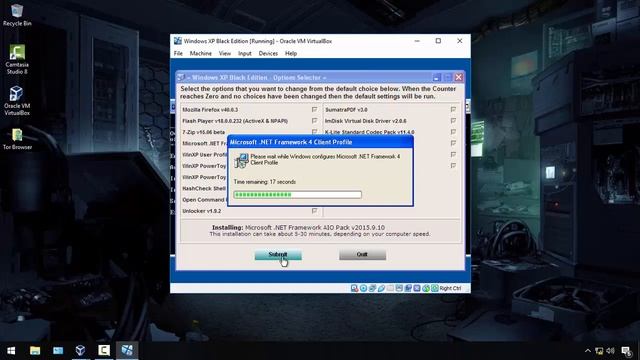Click the volume speaker tray icon
The height and width of the screenshot is (360, 640).
tap(610, 351)
